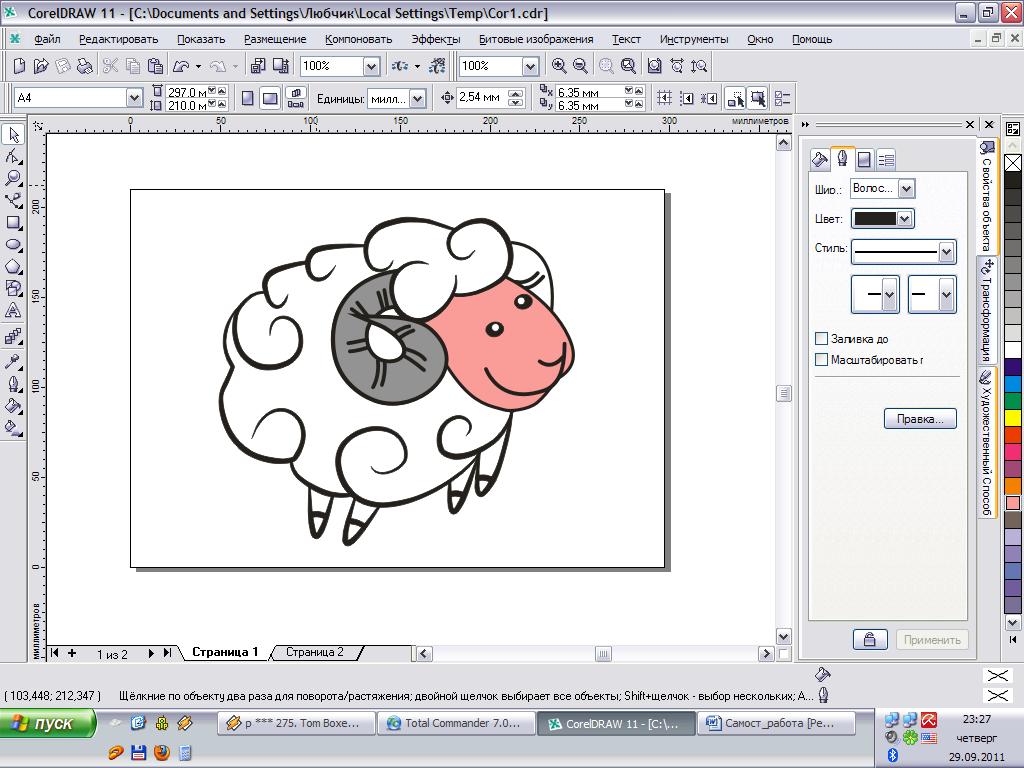Click the zoom in magnifier on toolbar
The height and width of the screenshot is (768, 1024).
559,66
